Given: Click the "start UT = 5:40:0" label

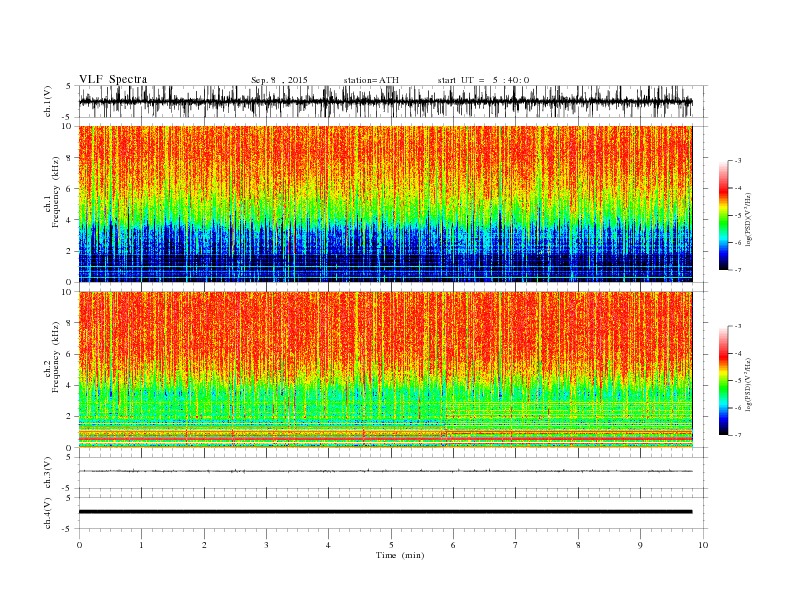Looking at the screenshot, I should pyautogui.click(x=483, y=80).
